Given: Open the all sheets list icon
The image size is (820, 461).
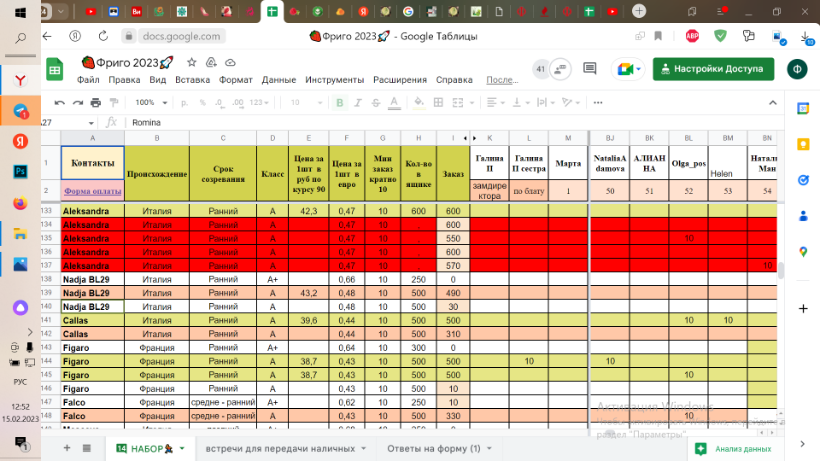Looking at the screenshot, I should (x=87, y=448).
